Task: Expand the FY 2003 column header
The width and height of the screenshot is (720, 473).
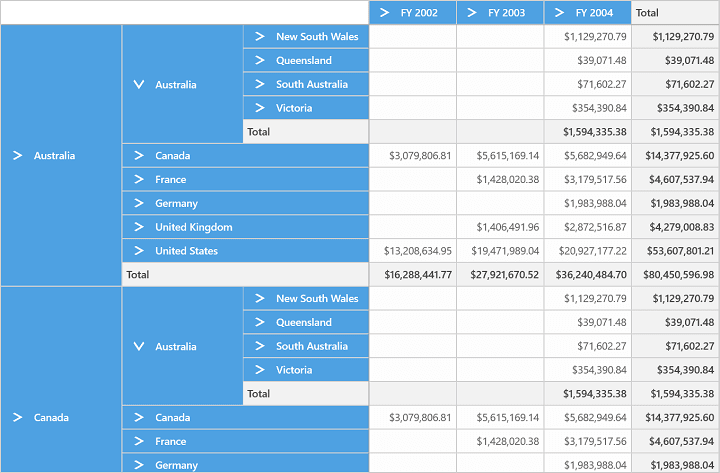Action: click(472, 13)
